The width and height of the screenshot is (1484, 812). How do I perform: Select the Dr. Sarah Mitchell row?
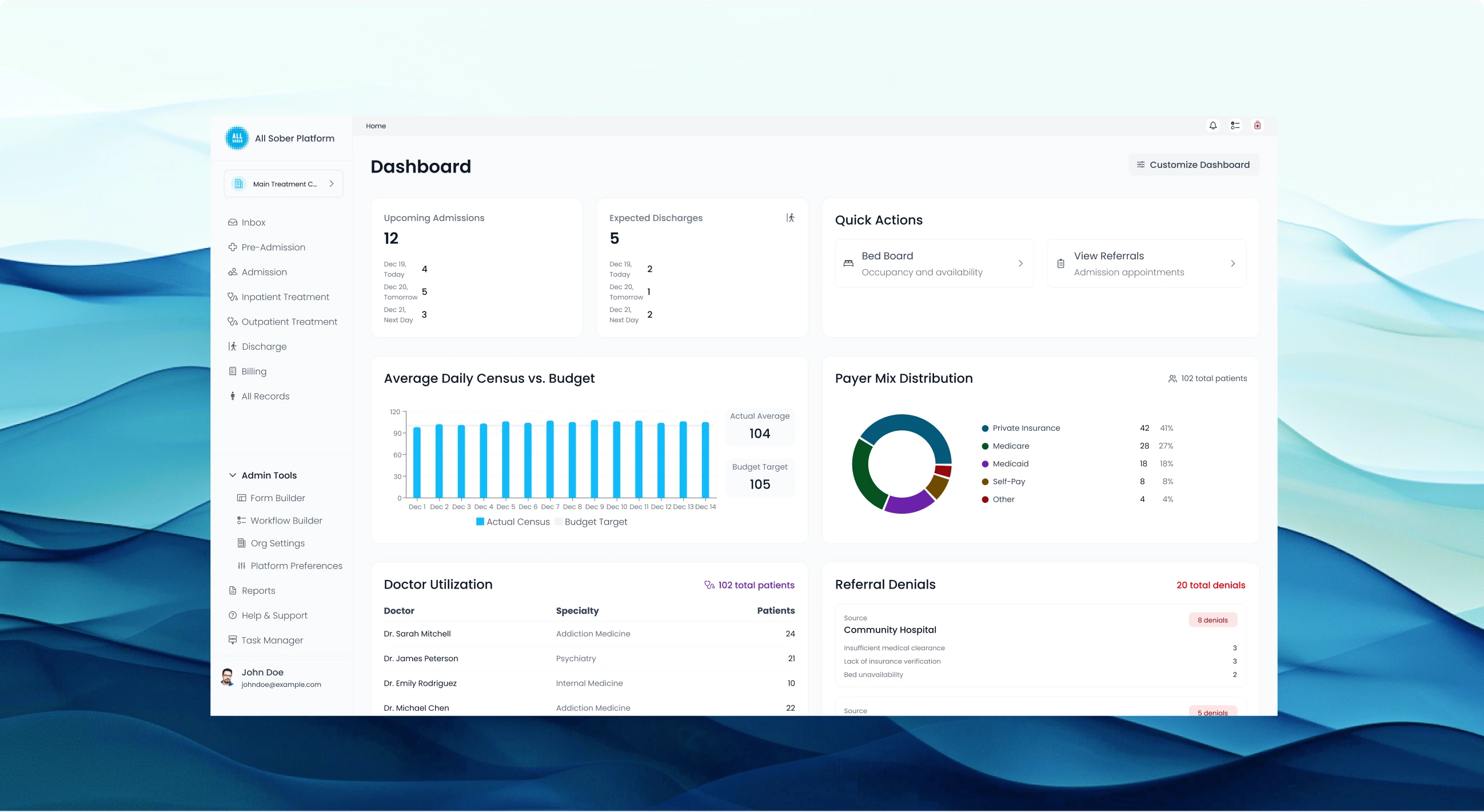[589, 634]
